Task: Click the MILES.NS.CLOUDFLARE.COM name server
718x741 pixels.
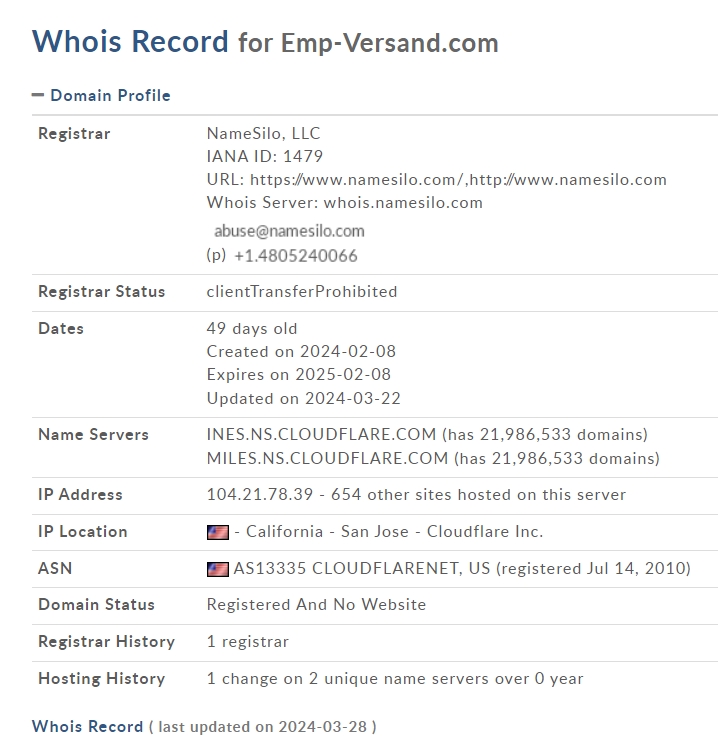Action: pyautogui.click(x=327, y=458)
